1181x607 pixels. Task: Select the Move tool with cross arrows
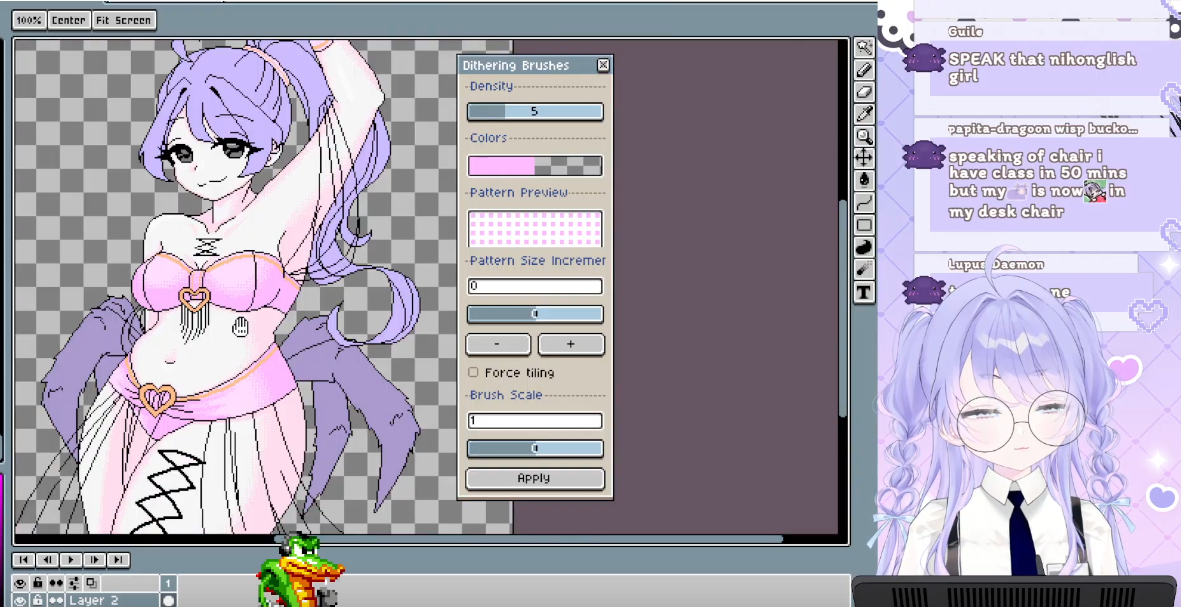tap(864, 158)
